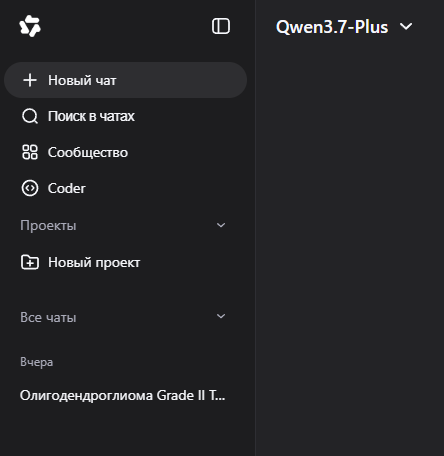Viewport: 444px width, 456px height.
Task: Collapse Все чаты using its chevron
Action: (x=221, y=316)
